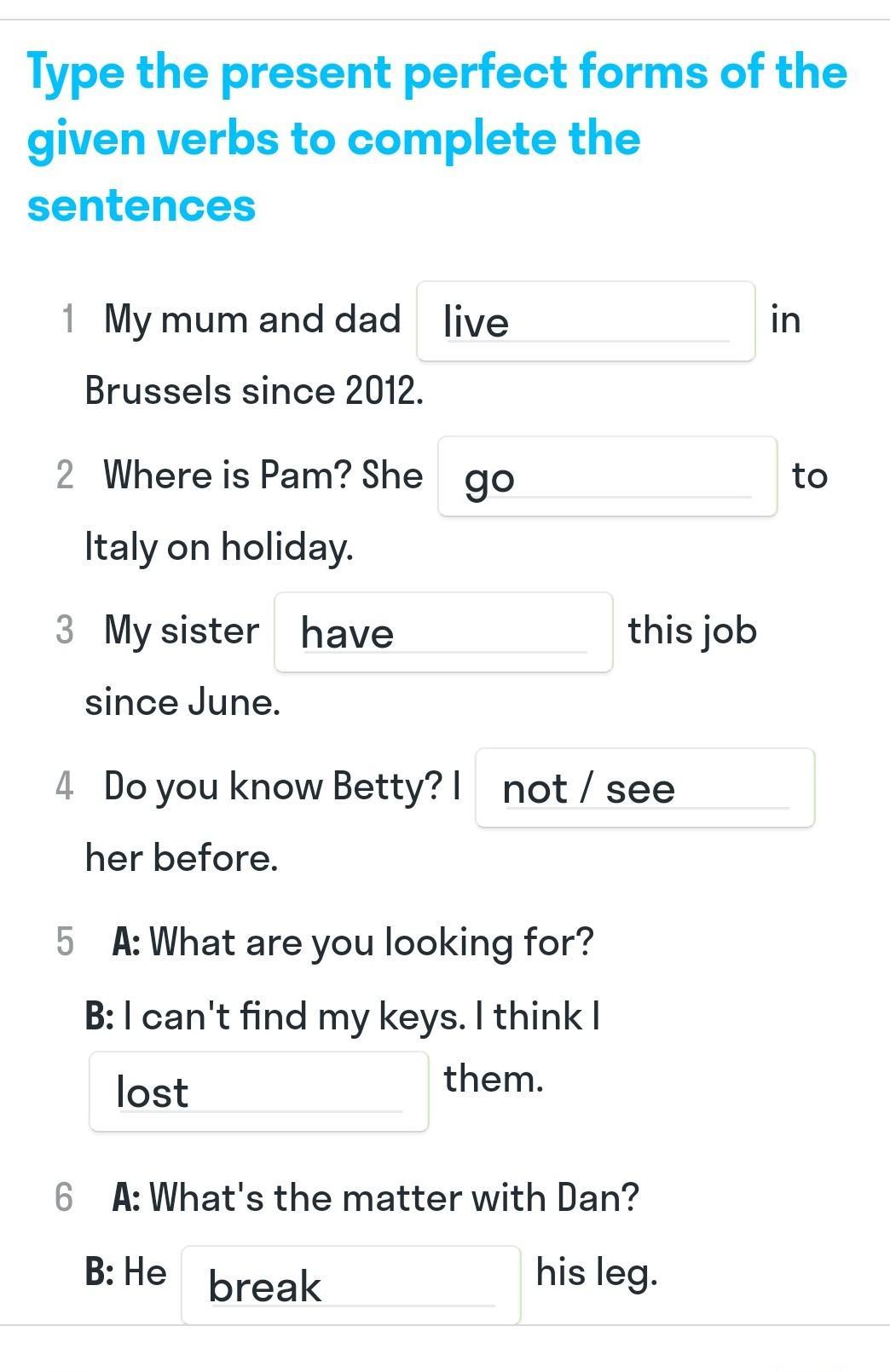
Task: Select the 'lost' input field before 'them'
Action: tap(259, 1092)
